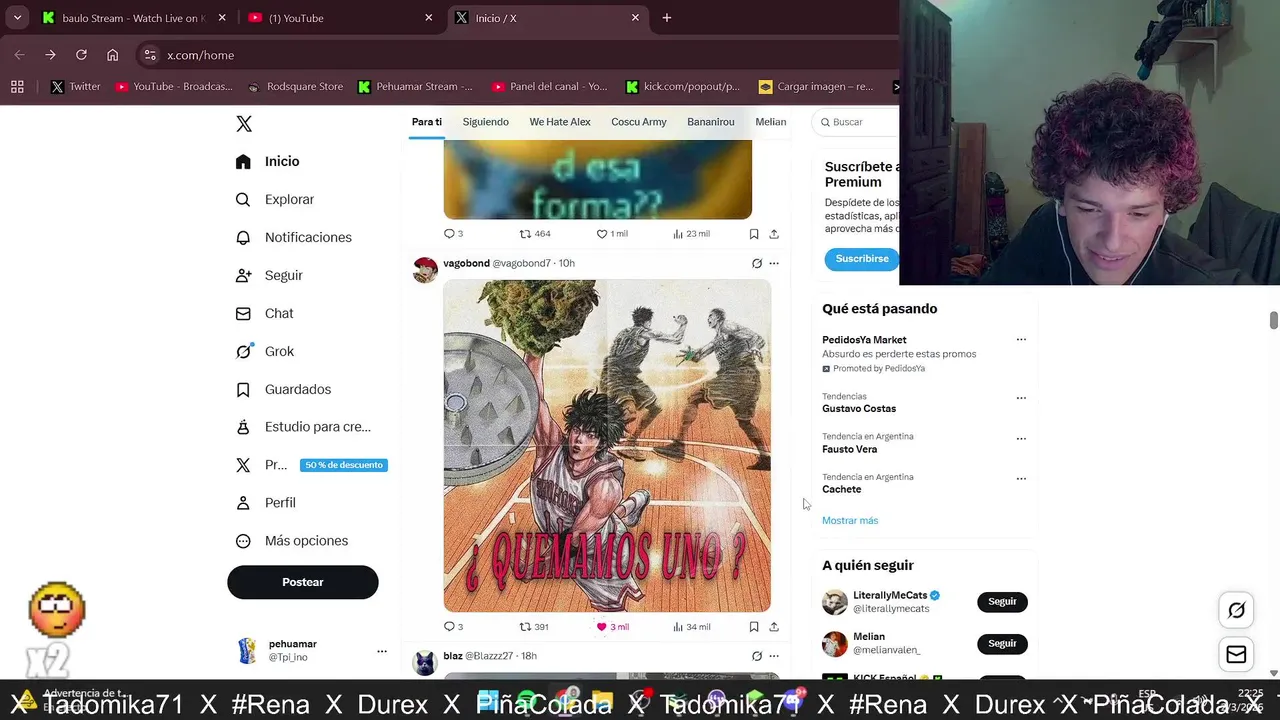Unlike vagobond post with 3 mil likes

(612, 627)
